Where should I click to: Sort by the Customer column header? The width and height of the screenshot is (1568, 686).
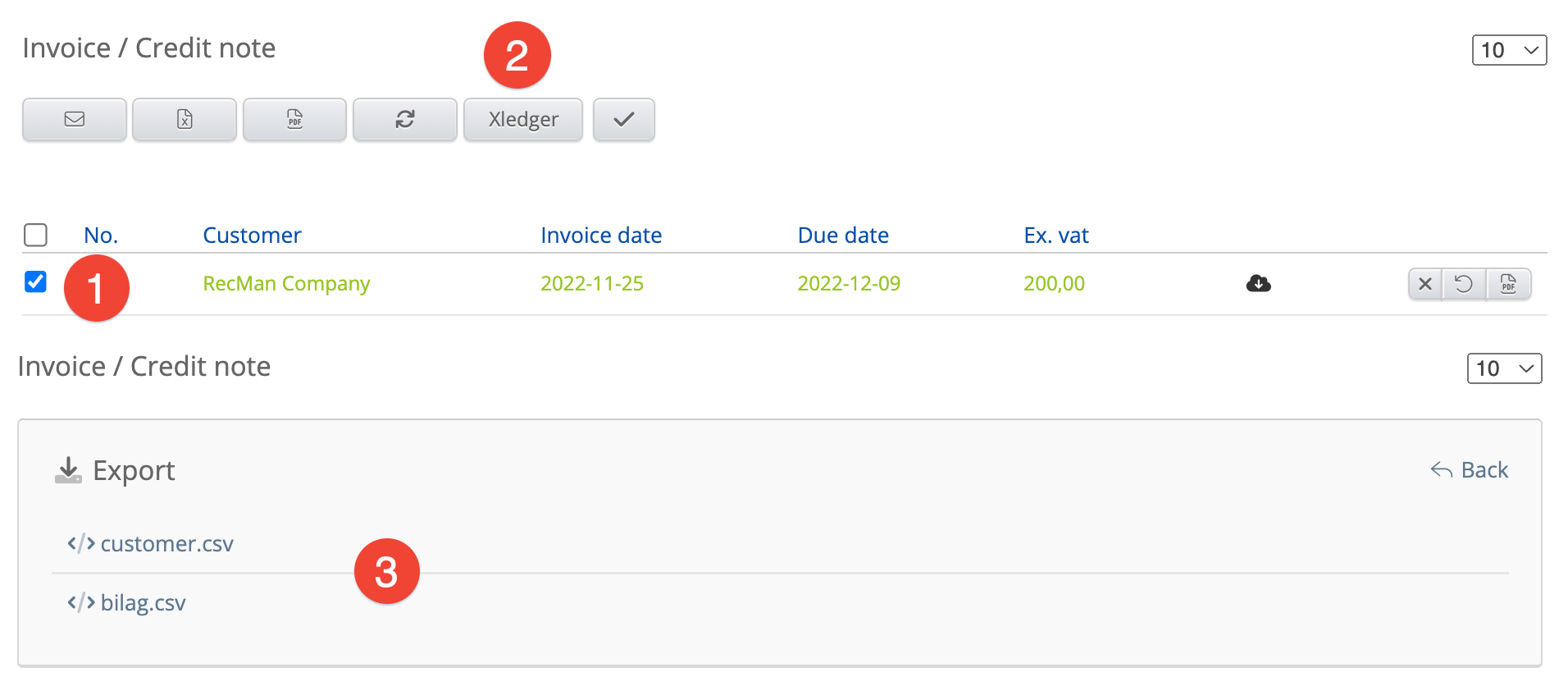(252, 236)
